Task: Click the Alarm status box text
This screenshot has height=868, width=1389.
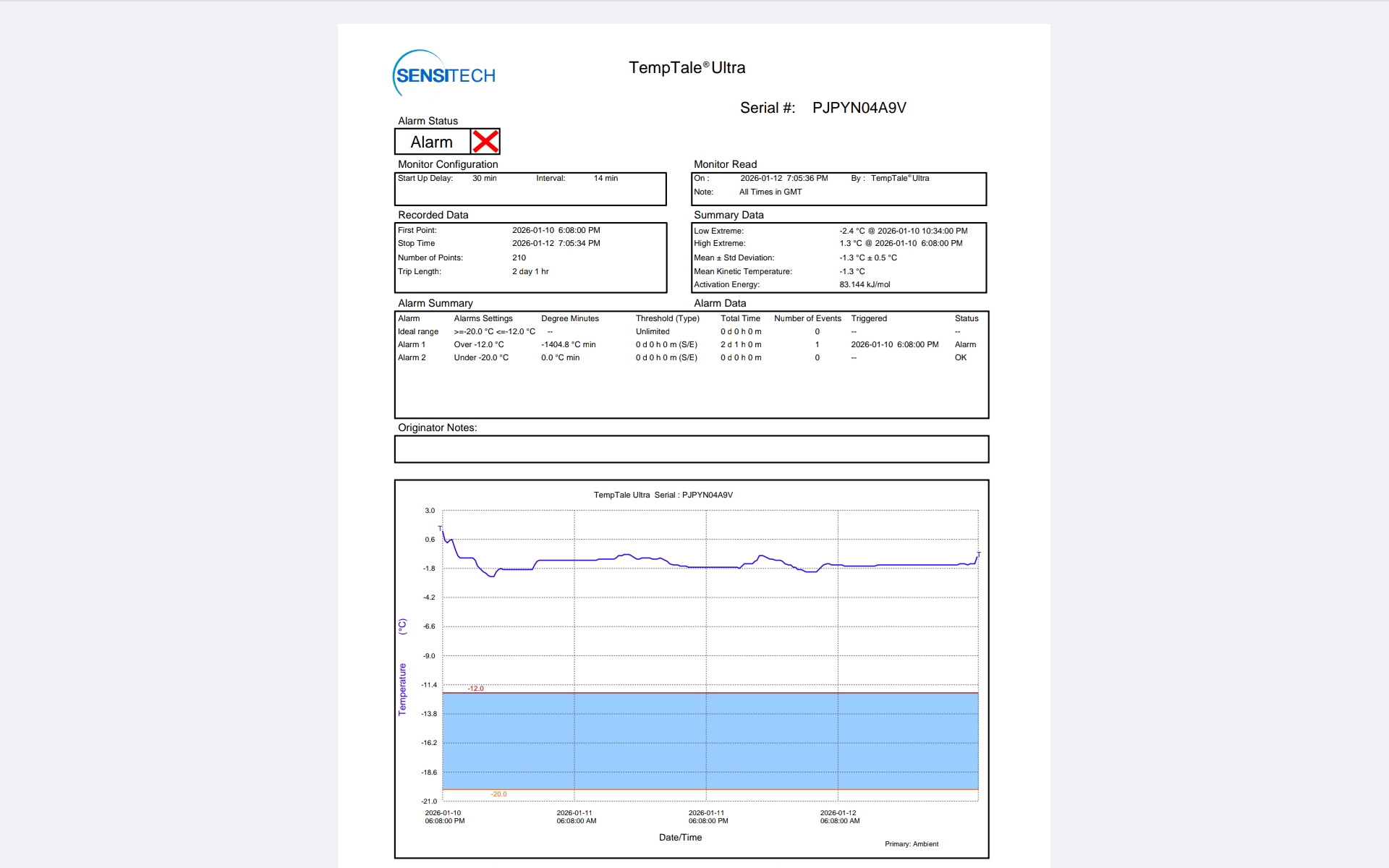Action: [x=432, y=142]
